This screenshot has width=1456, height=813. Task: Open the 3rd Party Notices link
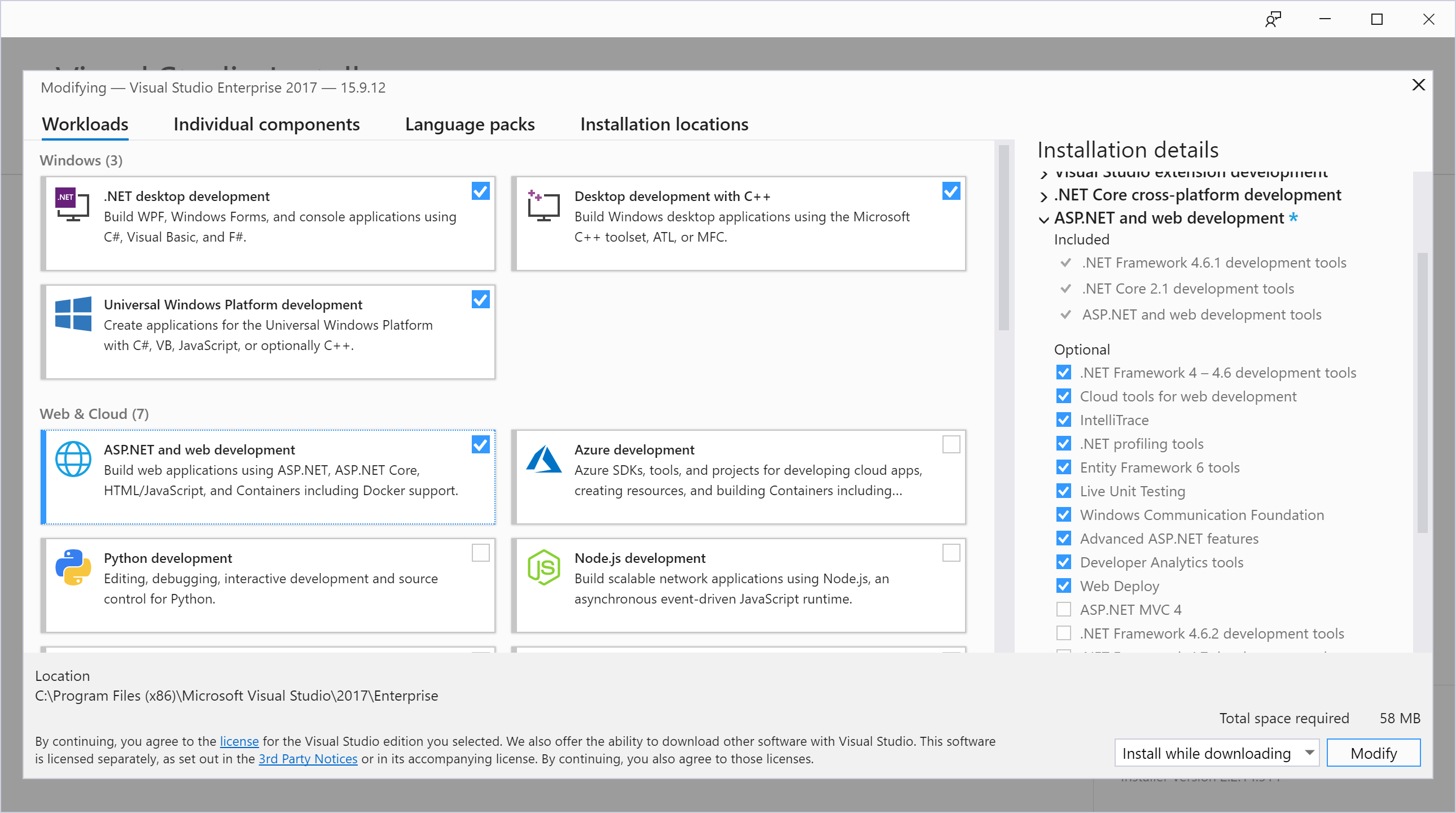(308, 759)
